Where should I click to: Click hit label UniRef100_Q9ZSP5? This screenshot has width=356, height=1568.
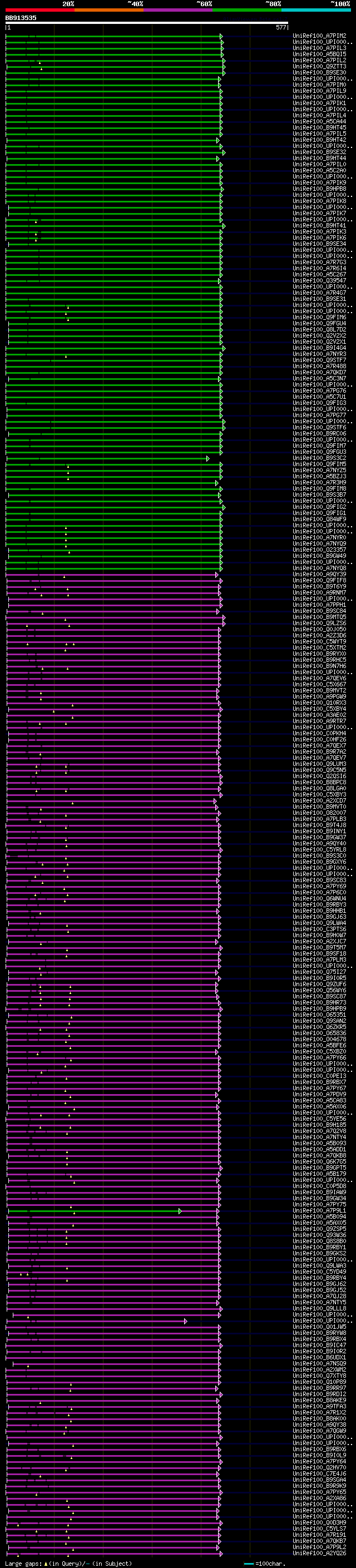319,1229
